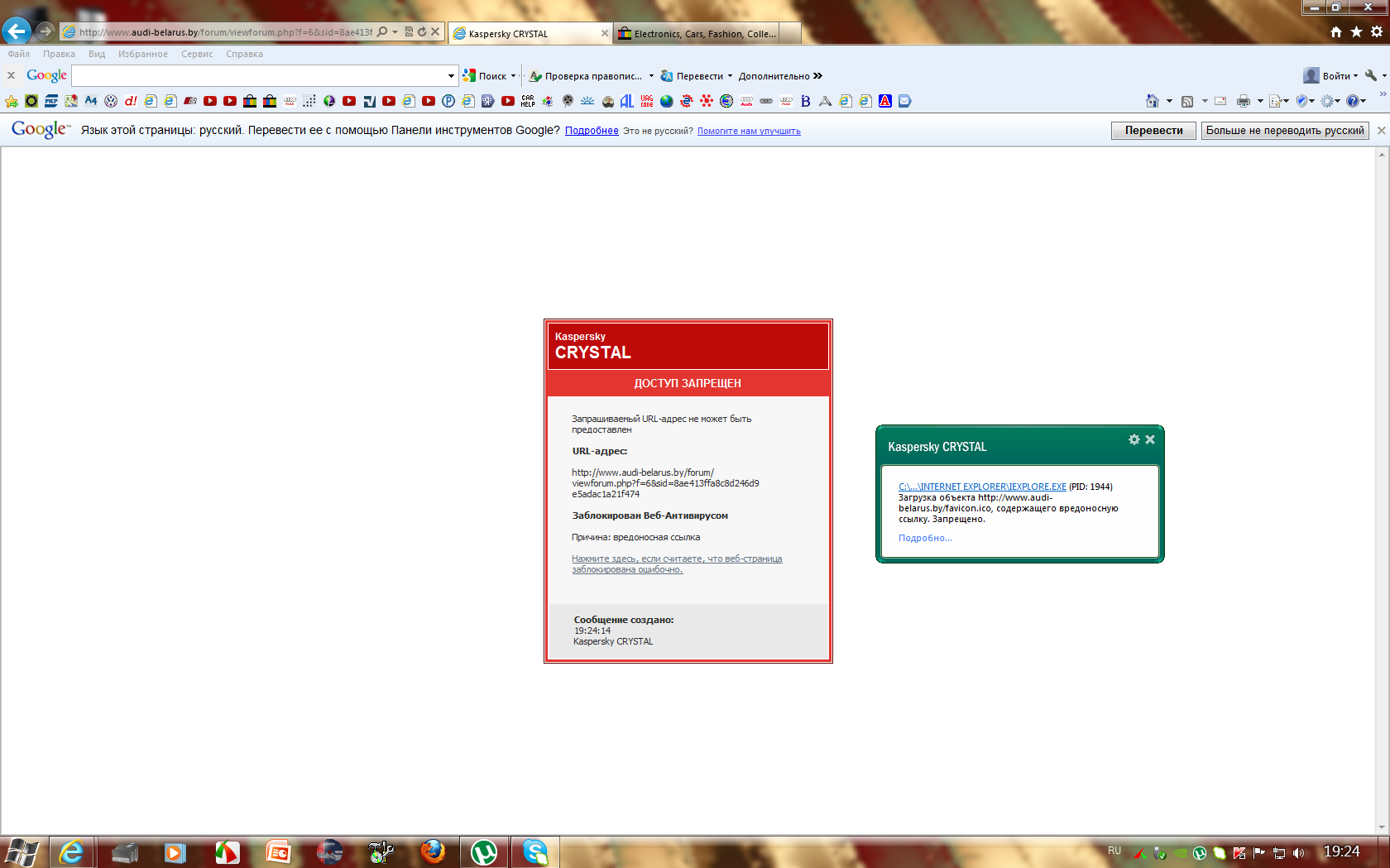Open Firefox from the taskbar
The width and height of the screenshot is (1390, 868).
433,851
